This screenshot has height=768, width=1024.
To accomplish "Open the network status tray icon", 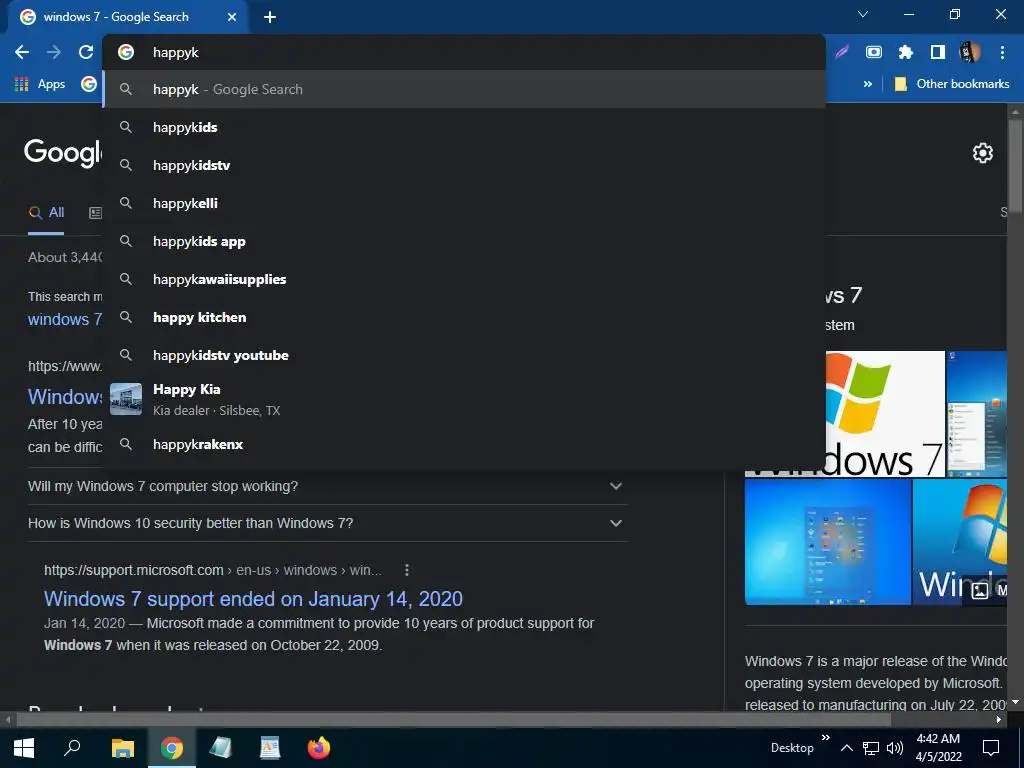I will [871, 748].
